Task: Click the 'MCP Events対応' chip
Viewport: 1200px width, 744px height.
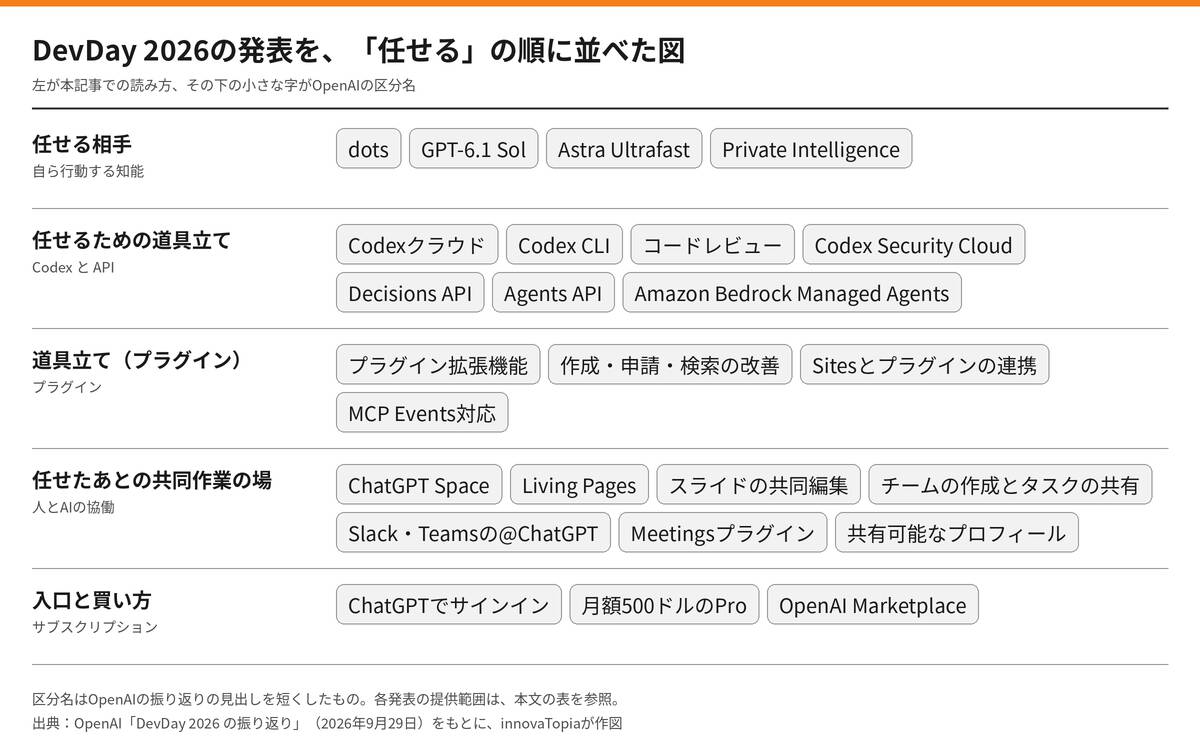Action: pos(422,413)
